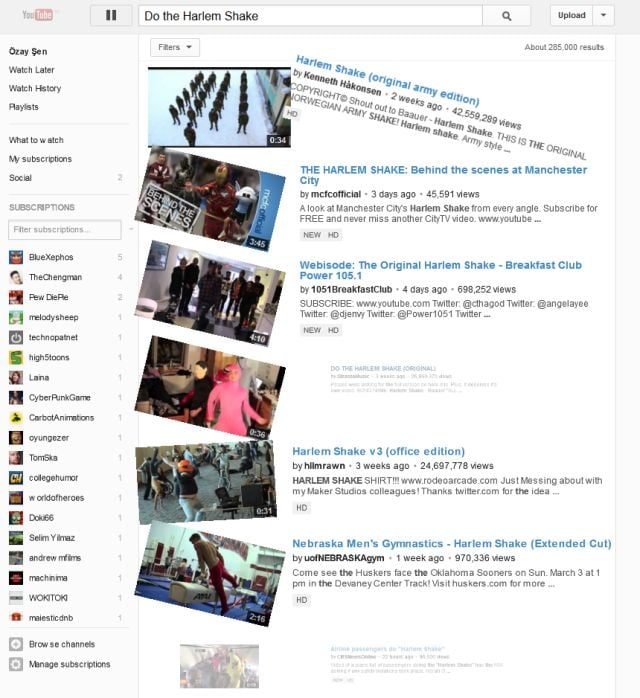
Task: Pause the Harlem Shake animation
Action: 111,16
